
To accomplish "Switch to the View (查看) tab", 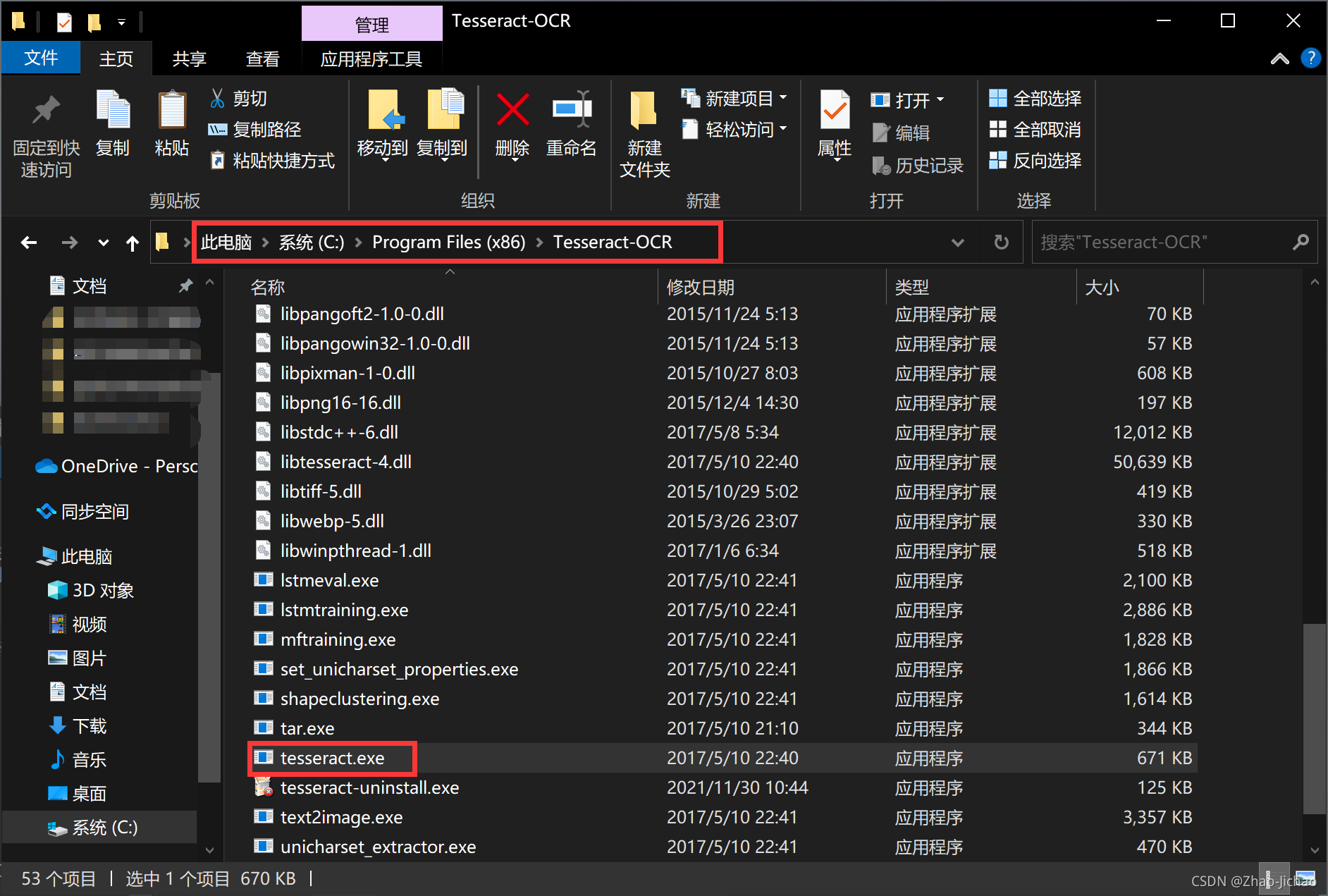I will (x=262, y=59).
